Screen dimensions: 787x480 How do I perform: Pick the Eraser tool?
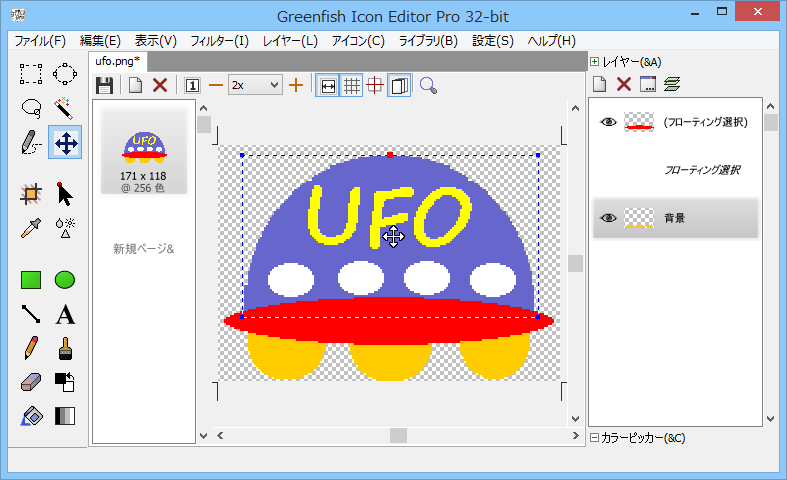click(31, 382)
